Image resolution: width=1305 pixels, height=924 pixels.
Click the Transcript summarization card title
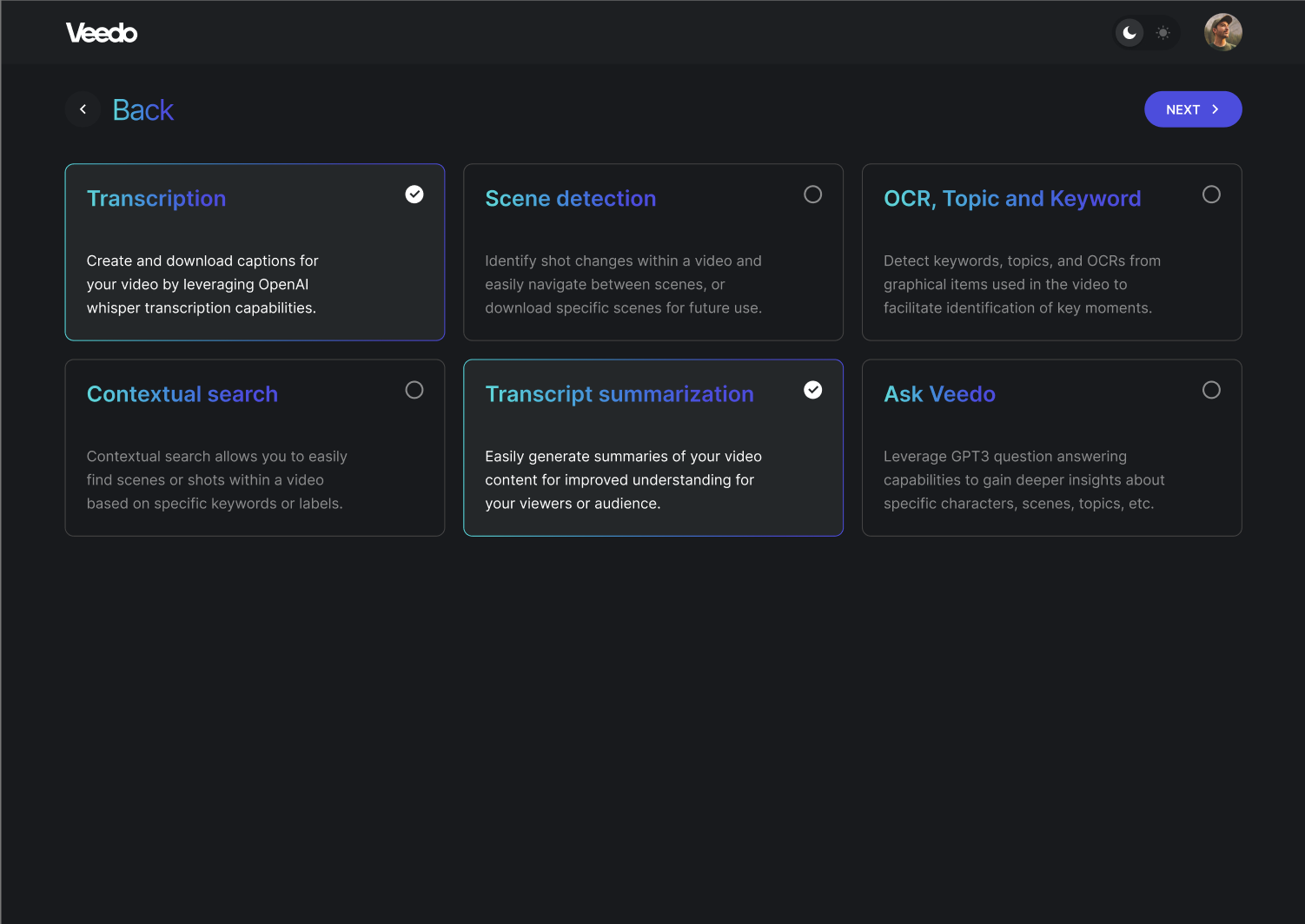click(619, 394)
